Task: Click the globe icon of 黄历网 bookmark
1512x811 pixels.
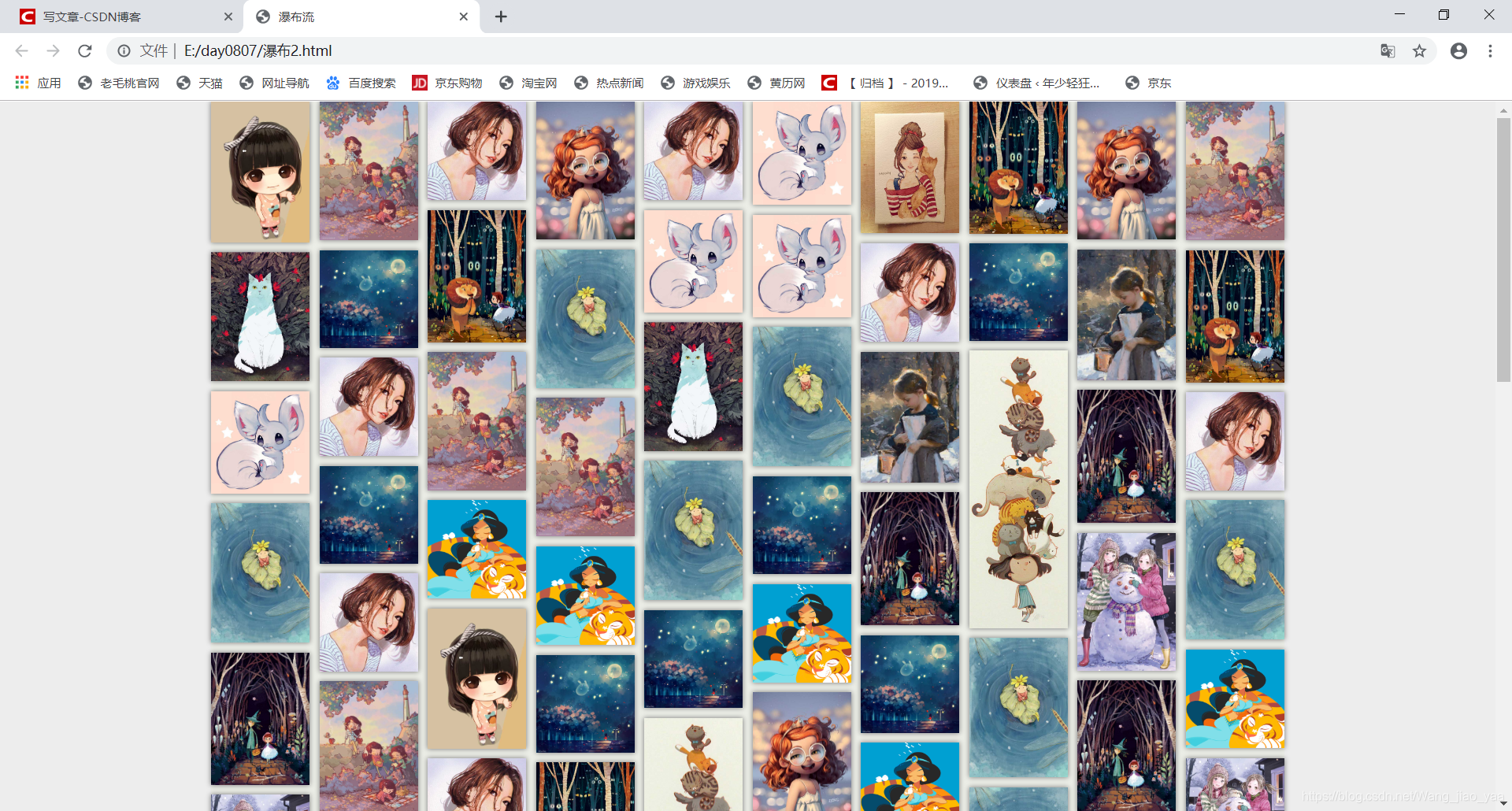Action: (x=754, y=83)
